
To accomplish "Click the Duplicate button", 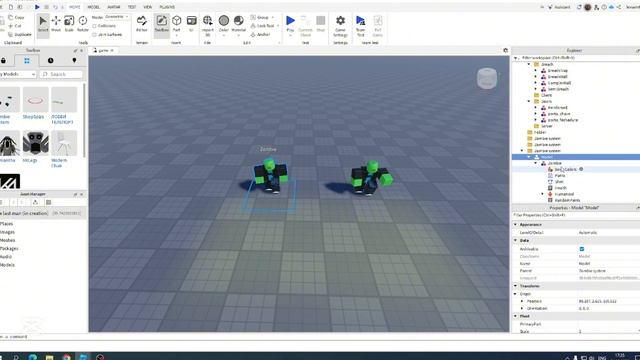I will pos(19,34).
